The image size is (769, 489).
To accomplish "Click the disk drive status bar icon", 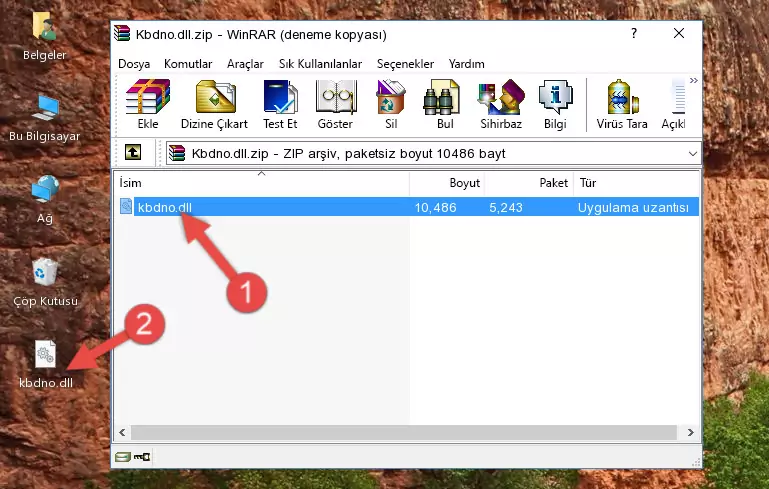I will [x=123, y=457].
